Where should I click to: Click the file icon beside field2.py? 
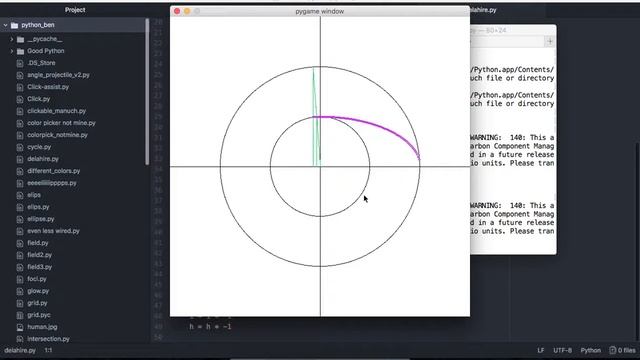20,255
